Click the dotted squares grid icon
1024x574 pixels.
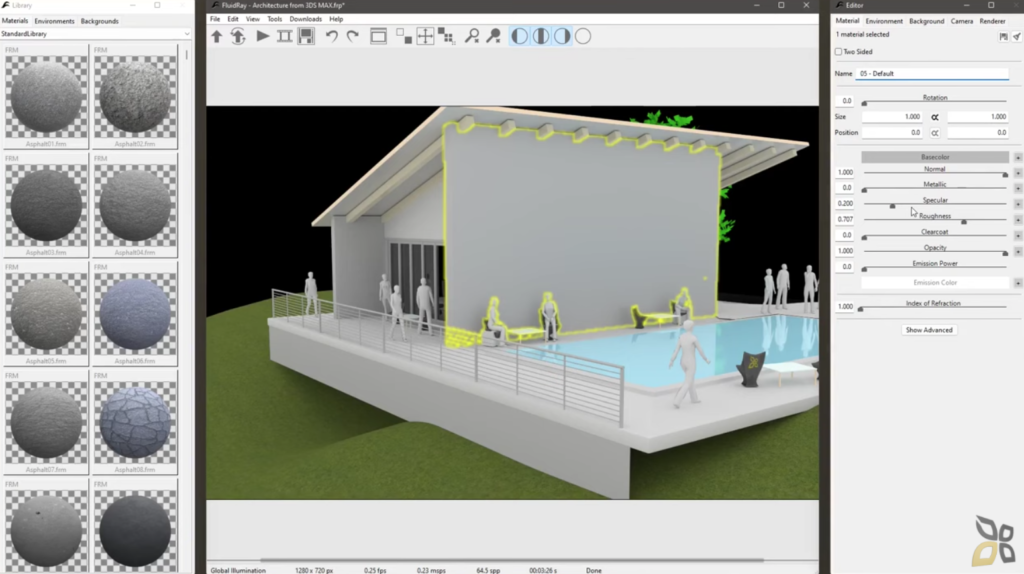point(446,37)
